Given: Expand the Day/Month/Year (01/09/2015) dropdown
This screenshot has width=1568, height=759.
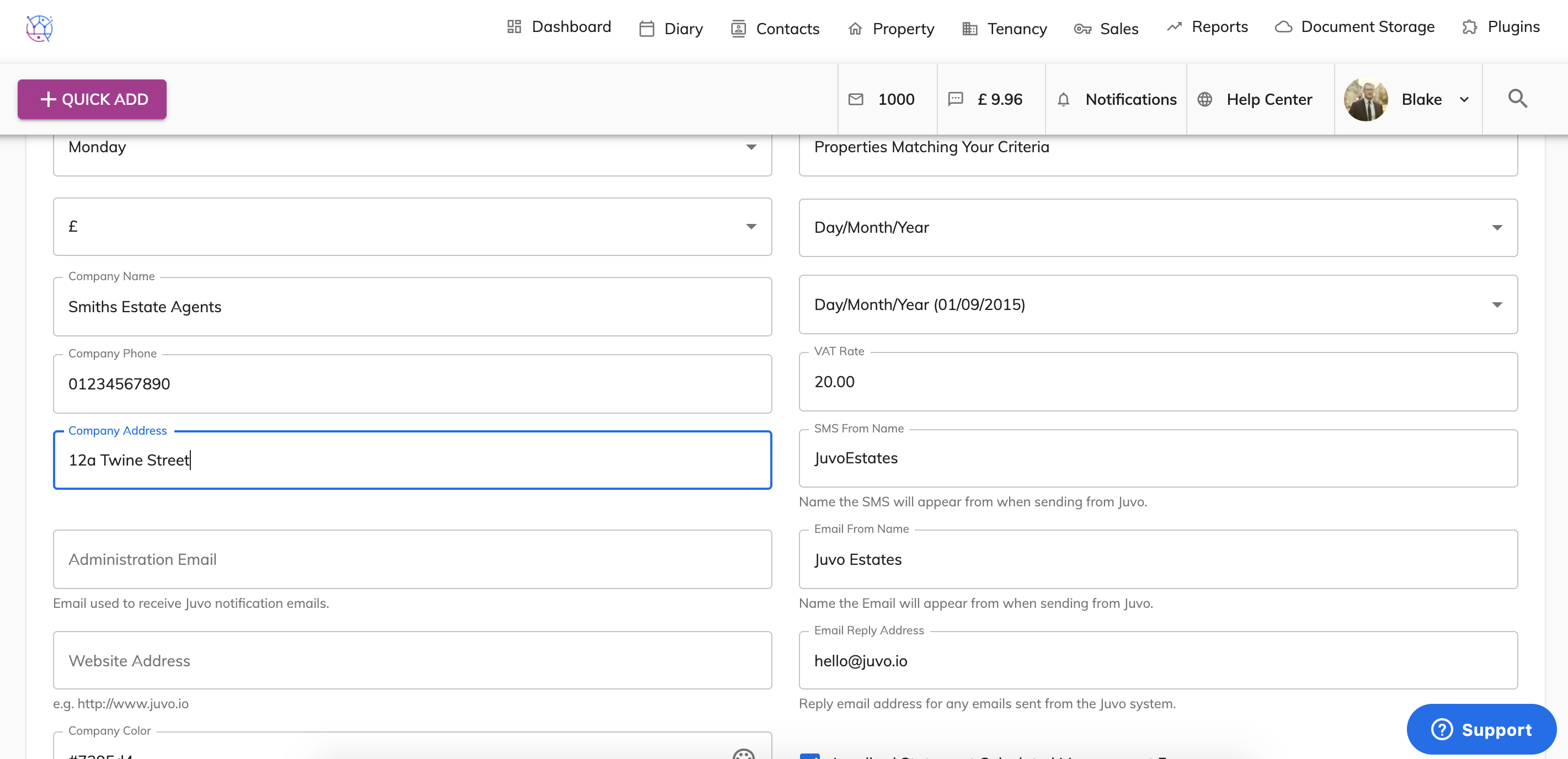Looking at the screenshot, I should (x=1497, y=305).
